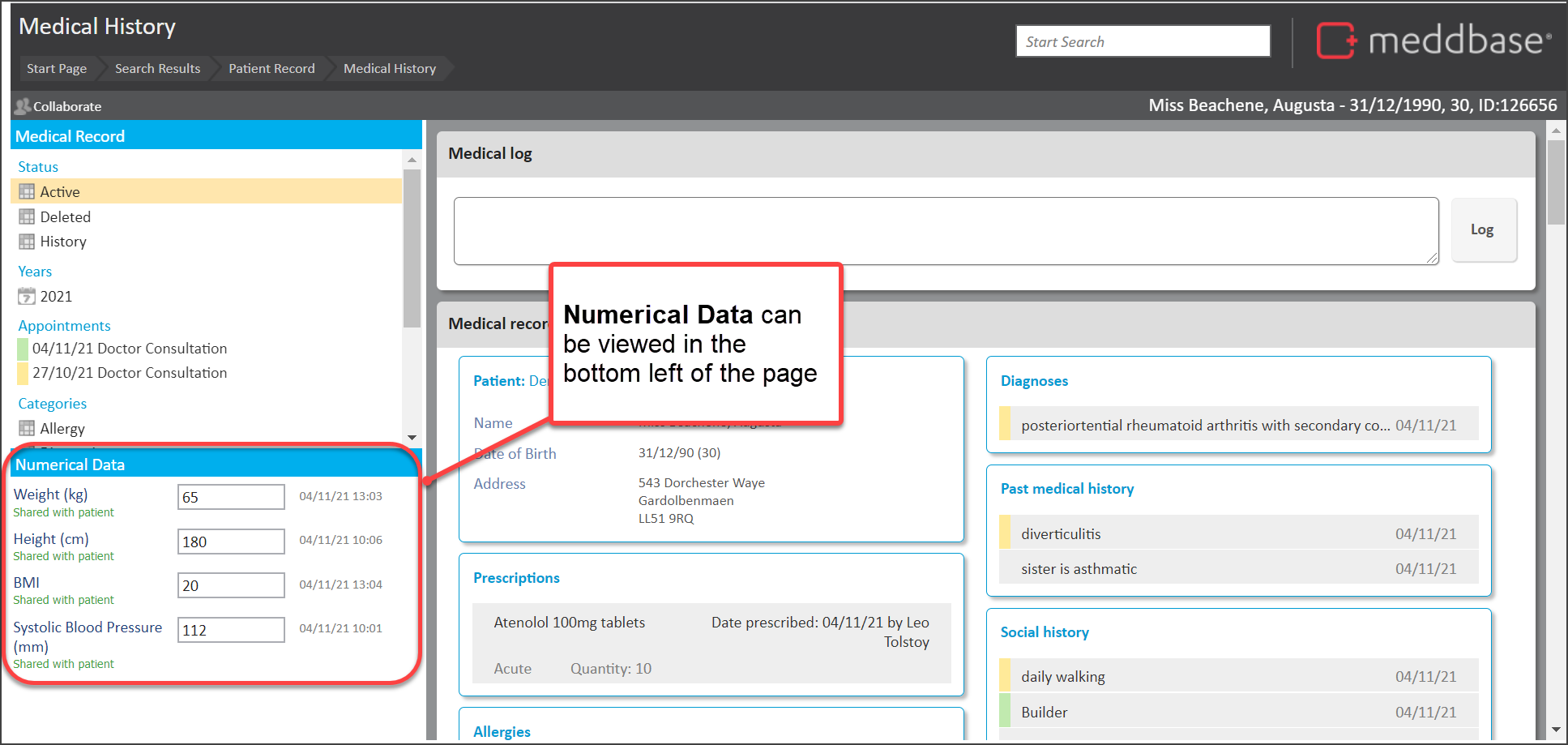Open the Patient Record breadcrumb
Screen dimensions: 1568x745
(271, 69)
